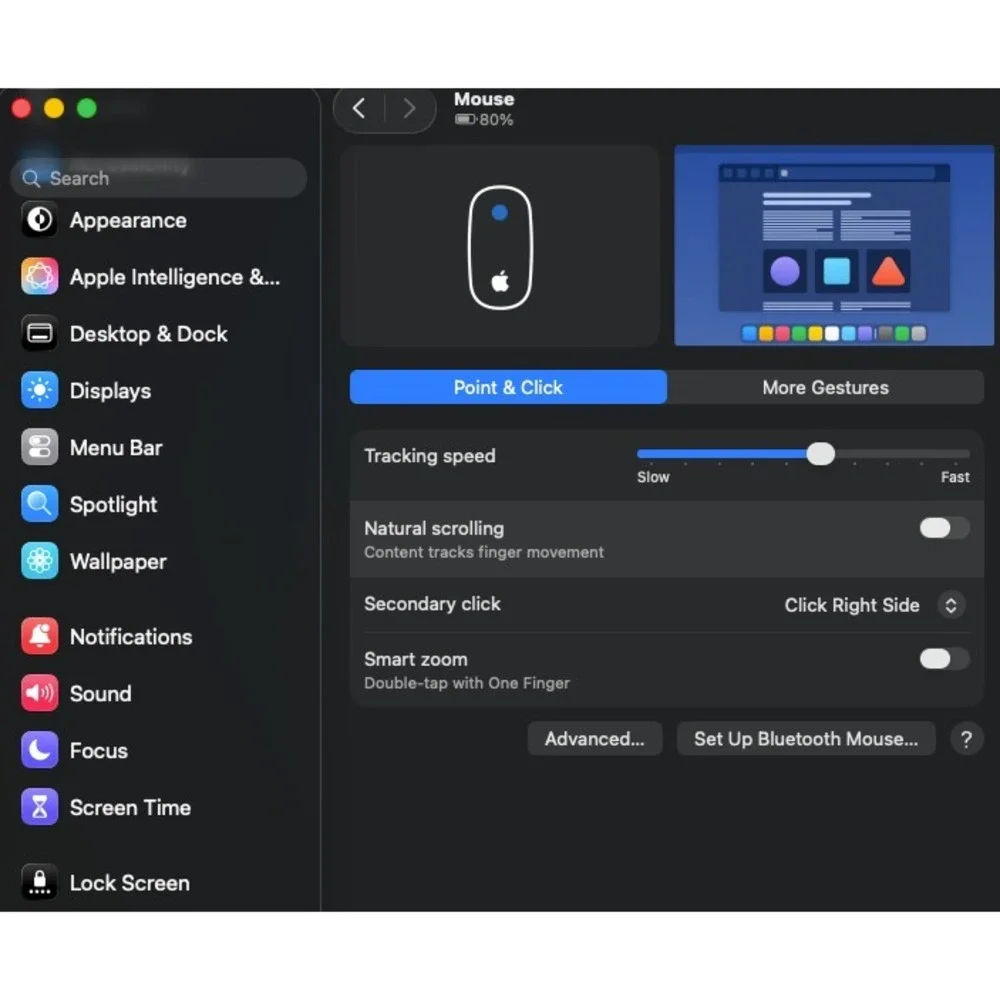Select the Wallpaper flower icon
The image size is (1000, 1000).
pyautogui.click(x=40, y=561)
